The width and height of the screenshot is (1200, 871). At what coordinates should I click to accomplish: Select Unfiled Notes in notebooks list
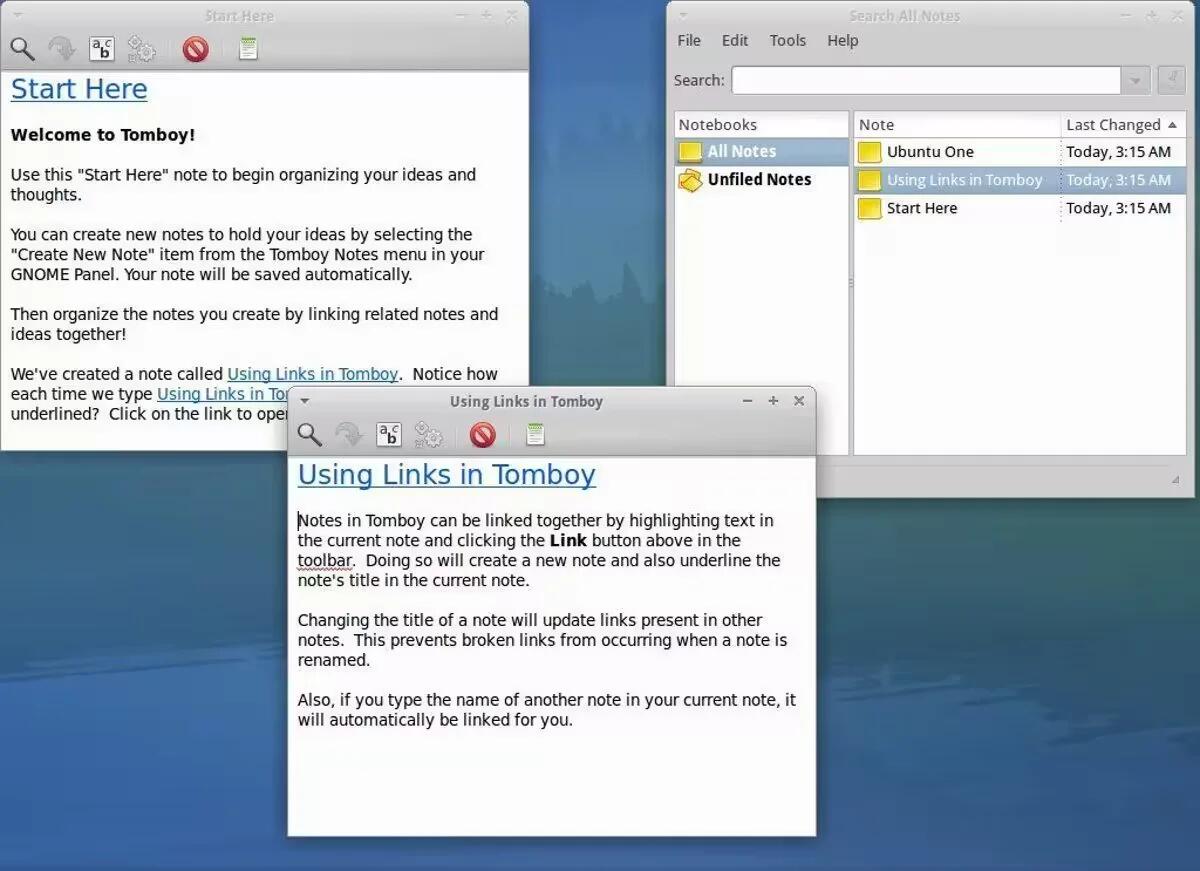762,180
